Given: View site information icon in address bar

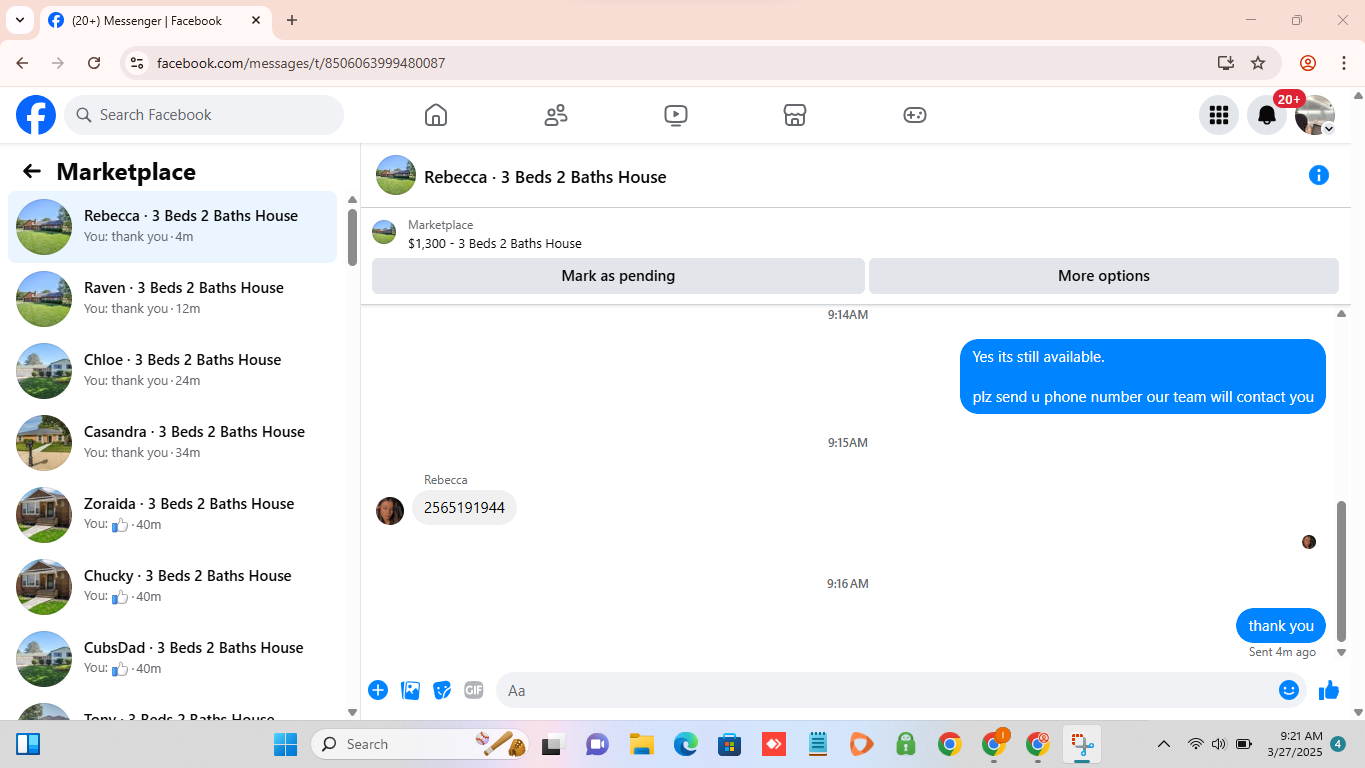Looking at the screenshot, I should pyautogui.click(x=137, y=63).
